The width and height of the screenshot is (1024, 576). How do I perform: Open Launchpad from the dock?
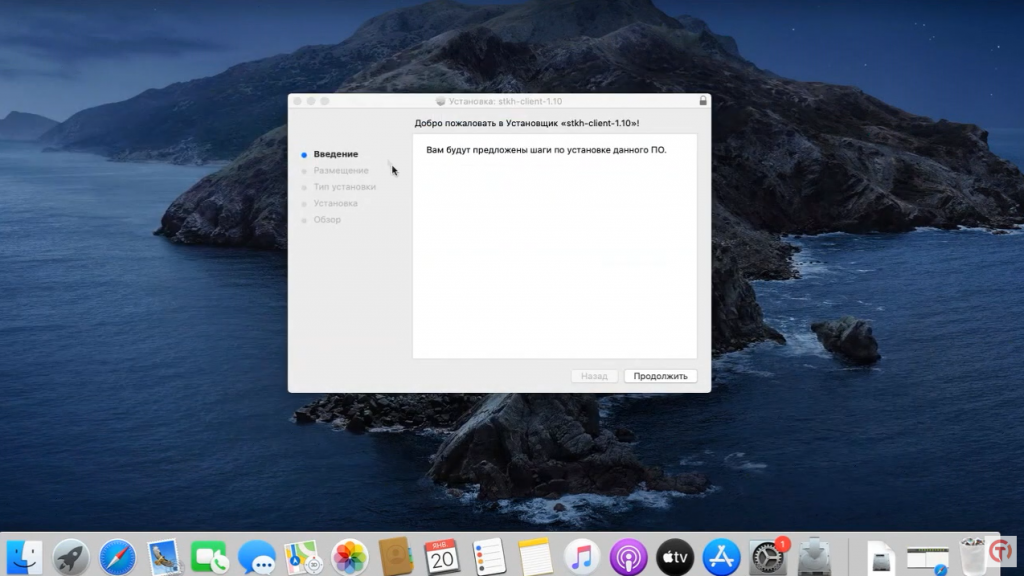[x=71, y=557]
